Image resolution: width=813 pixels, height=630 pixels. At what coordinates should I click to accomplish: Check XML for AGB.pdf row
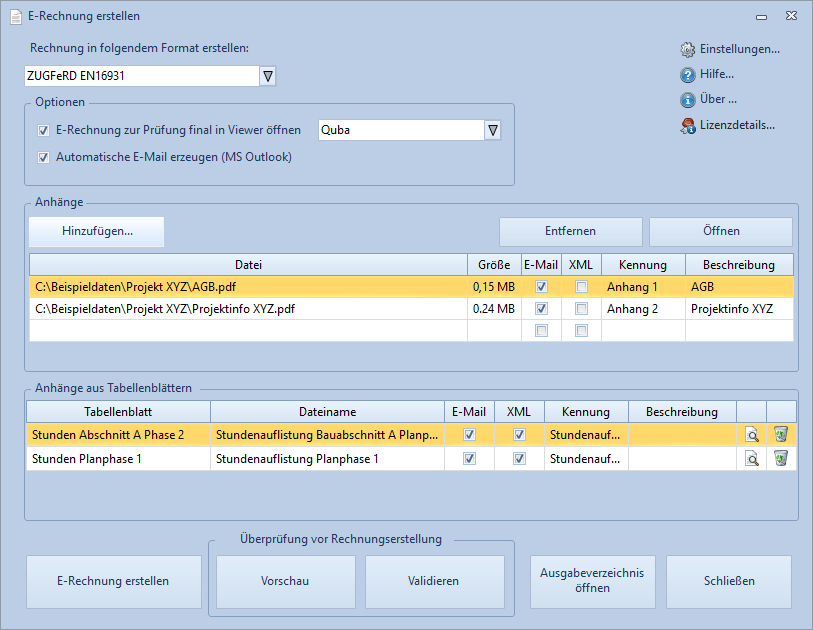[581, 286]
